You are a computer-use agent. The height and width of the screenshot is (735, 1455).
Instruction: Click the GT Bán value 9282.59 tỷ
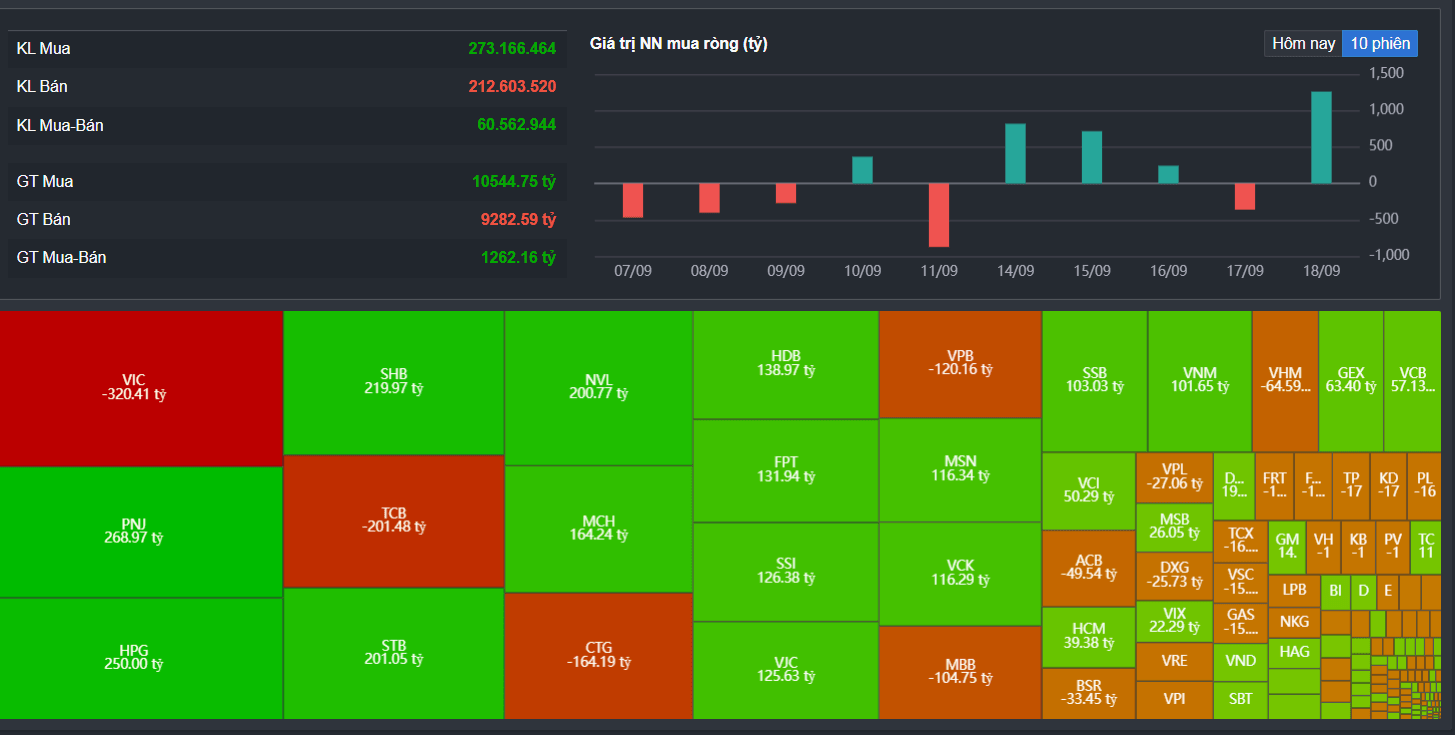518,219
